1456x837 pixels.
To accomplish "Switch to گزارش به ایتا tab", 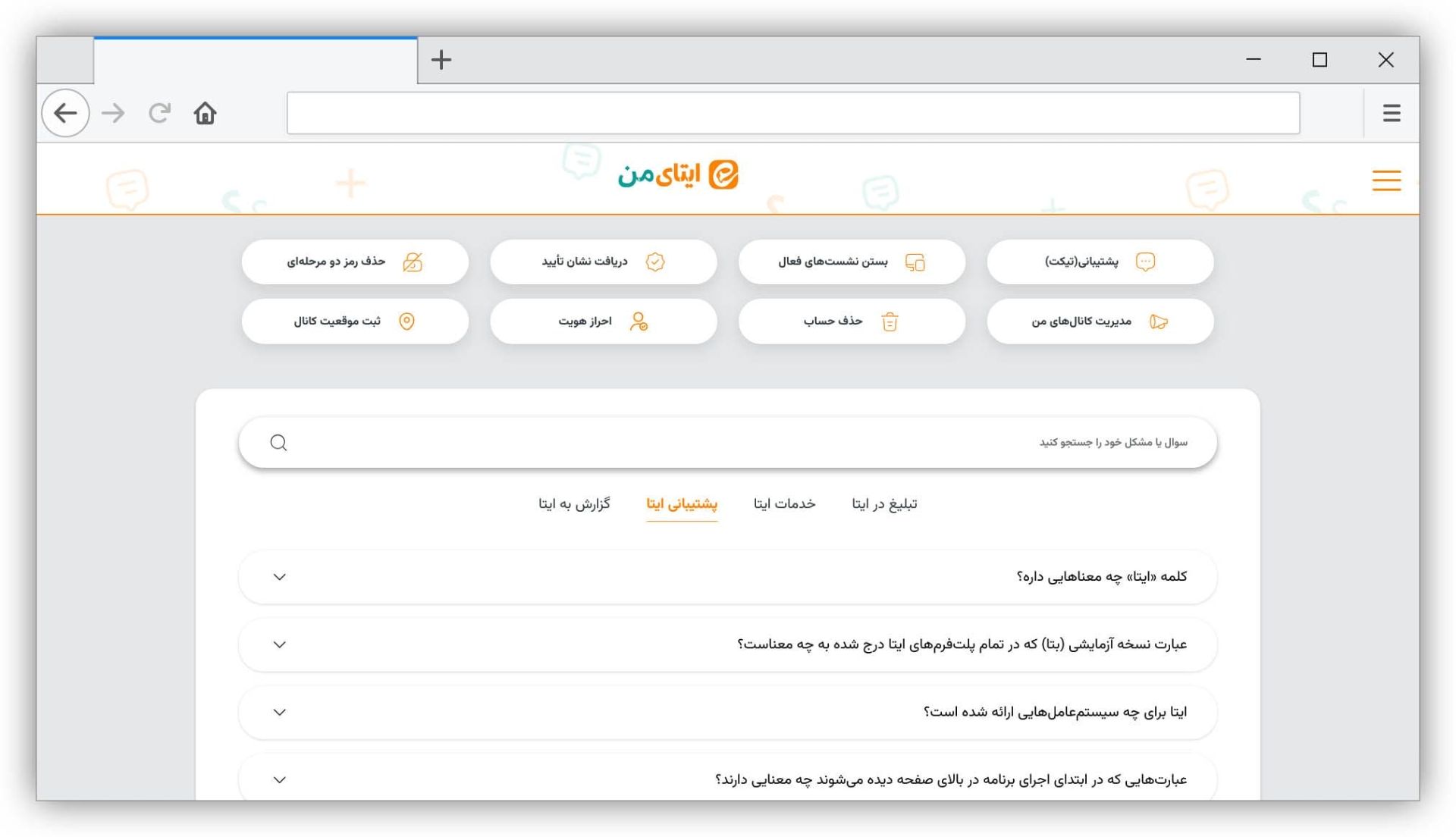I will point(574,504).
